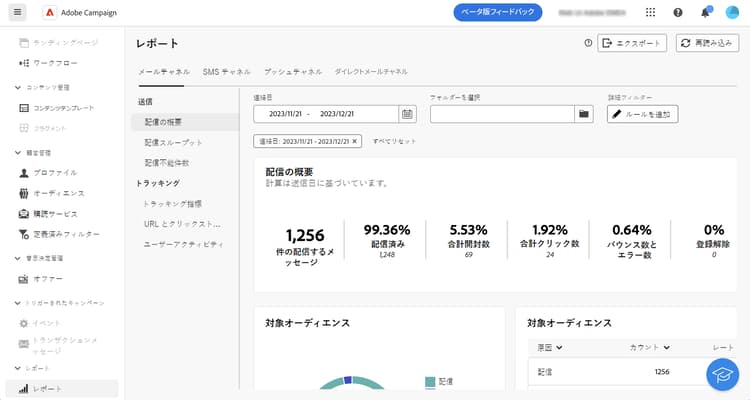Click the フラグメント sidebar icon
This screenshot has width=750, height=400.
pyautogui.click(x=24, y=128)
